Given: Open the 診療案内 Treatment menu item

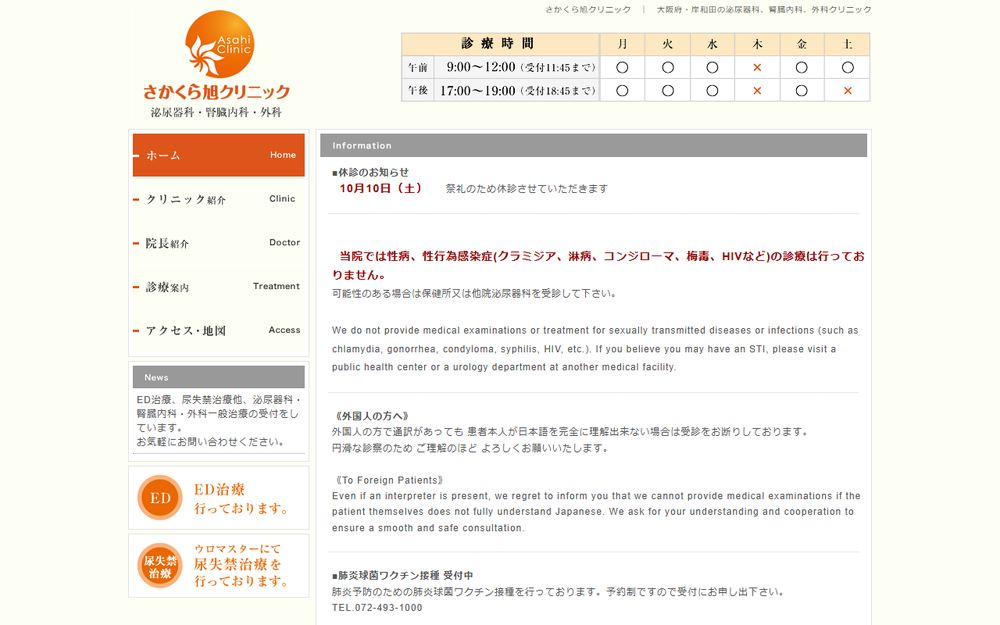Looking at the screenshot, I should point(219,286).
